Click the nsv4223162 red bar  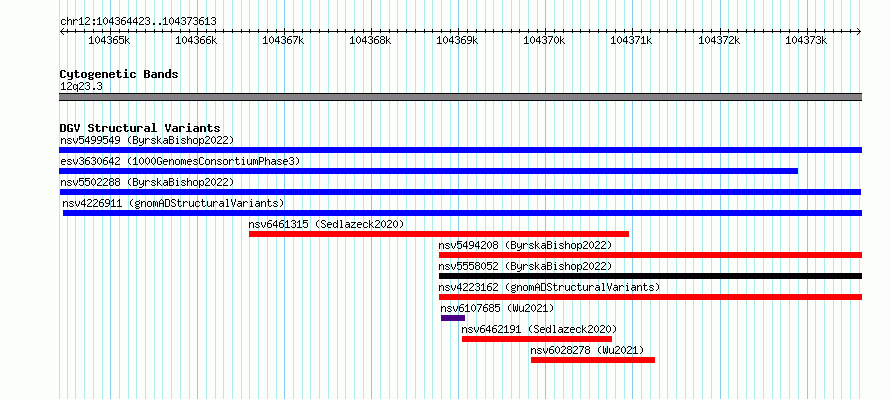click(650, 297)
